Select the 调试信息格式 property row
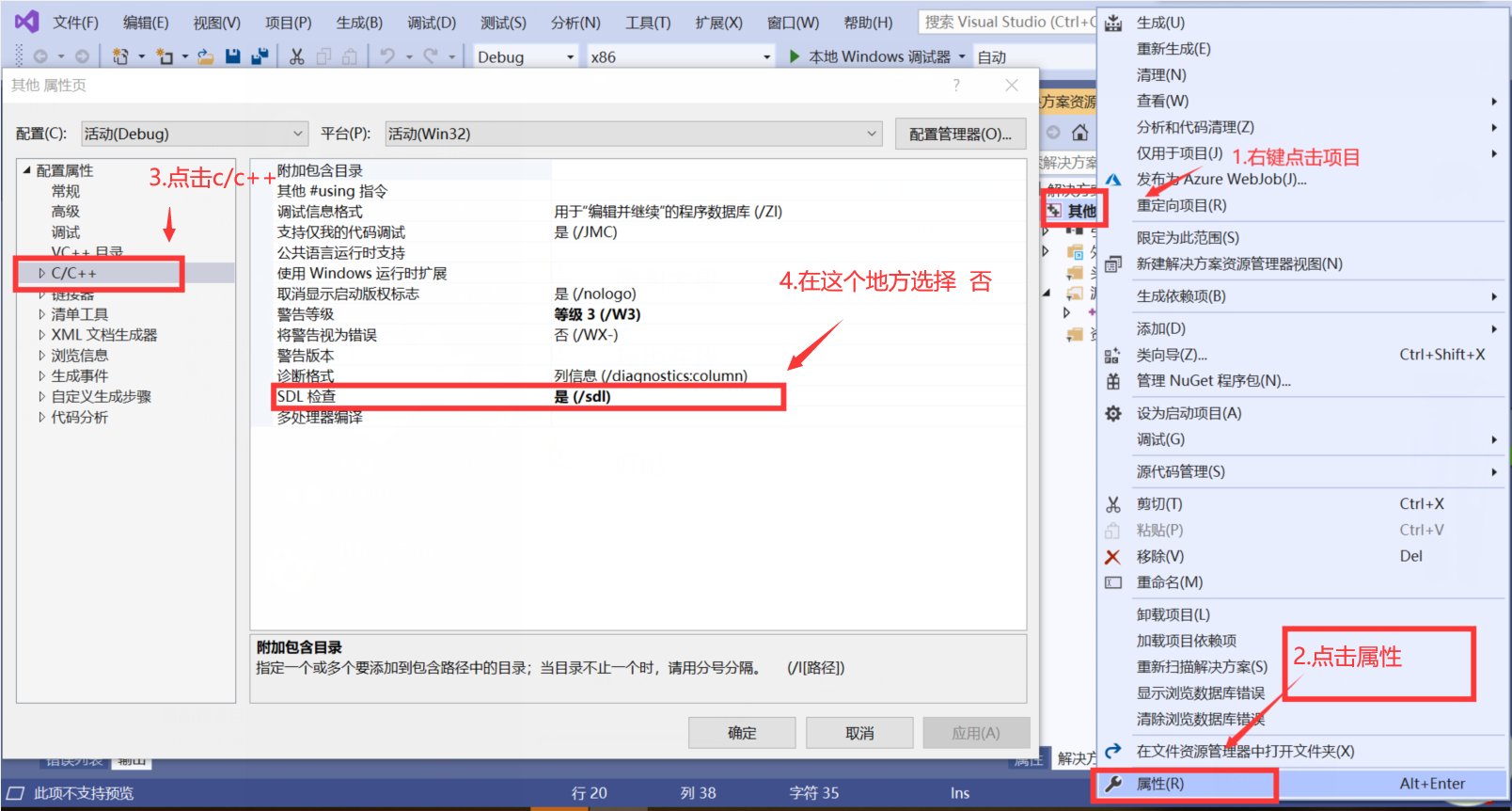Image resolution: width=1512 pixels, height=811 pixels. click(638, 212)
